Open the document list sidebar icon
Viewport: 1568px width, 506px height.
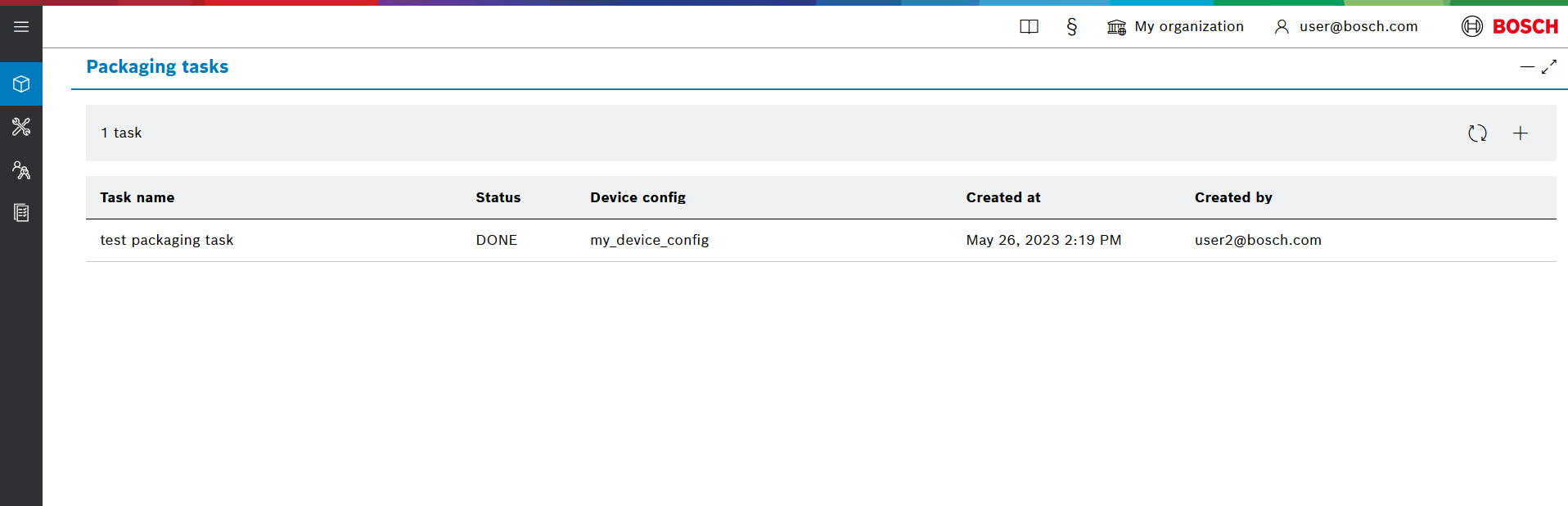(21, 213)
